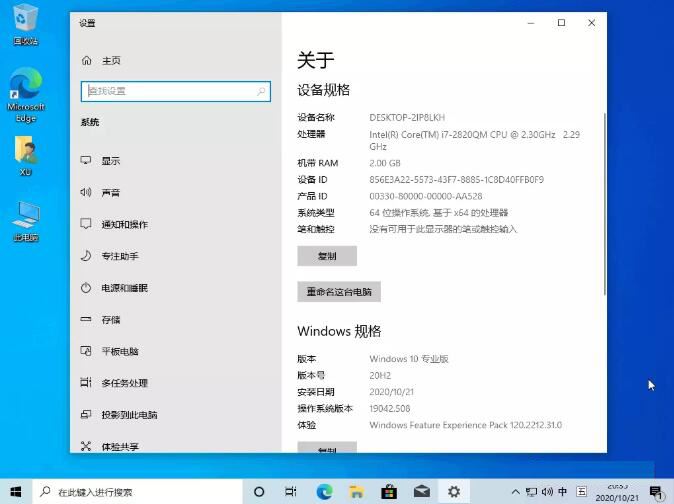Open 通知和操作 notifications settings
The image size is (674, 504).
(x=124, y=225)
